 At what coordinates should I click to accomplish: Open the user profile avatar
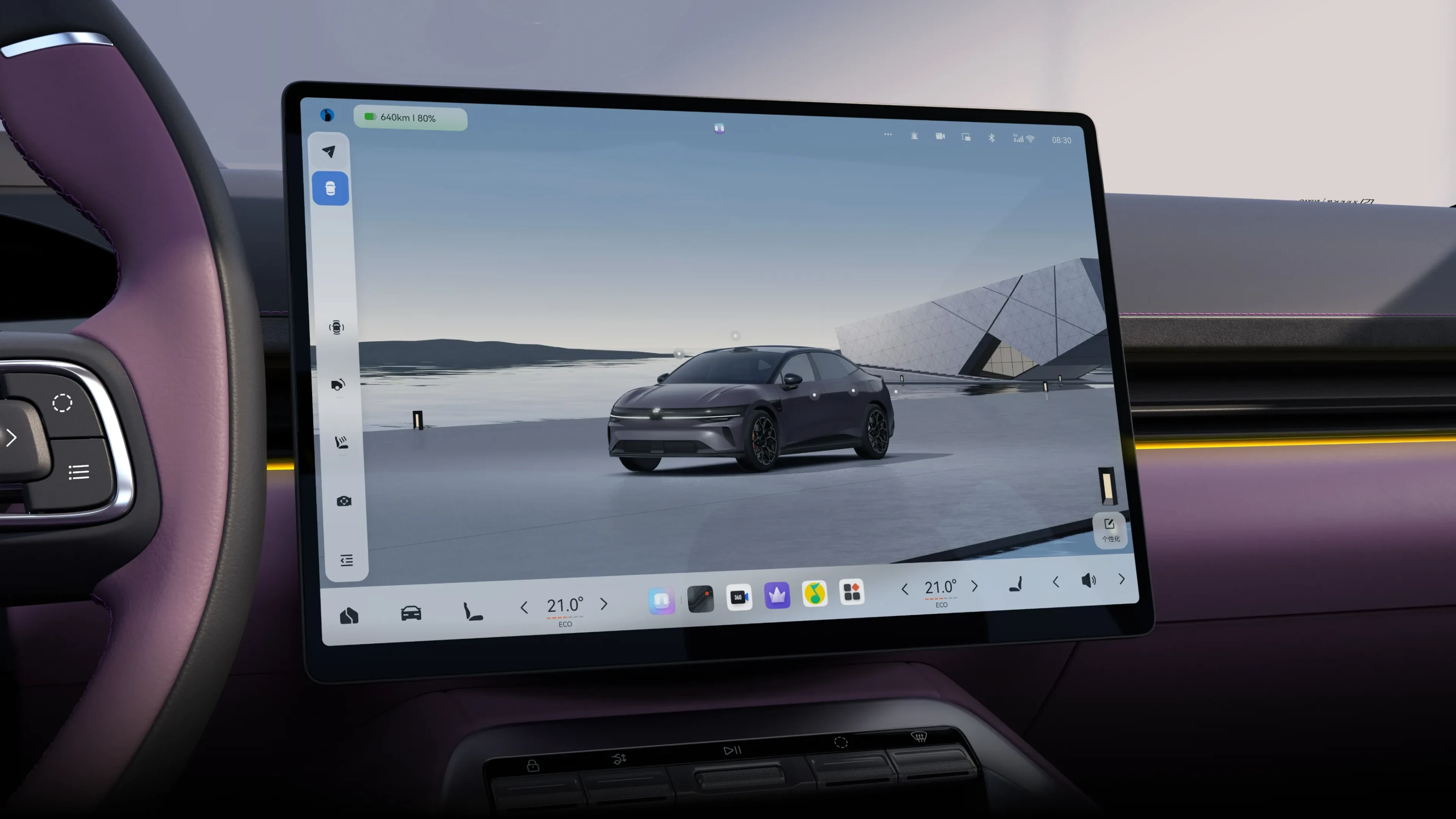pos(327,116)
